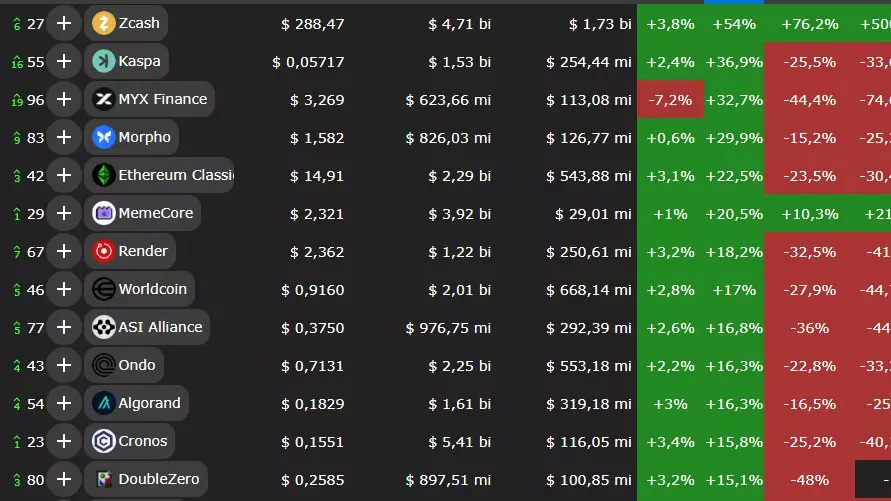This screenshot has height=501, width=891.
Task: Click the Worldcoin logo icon
Action: click(103, 289)
